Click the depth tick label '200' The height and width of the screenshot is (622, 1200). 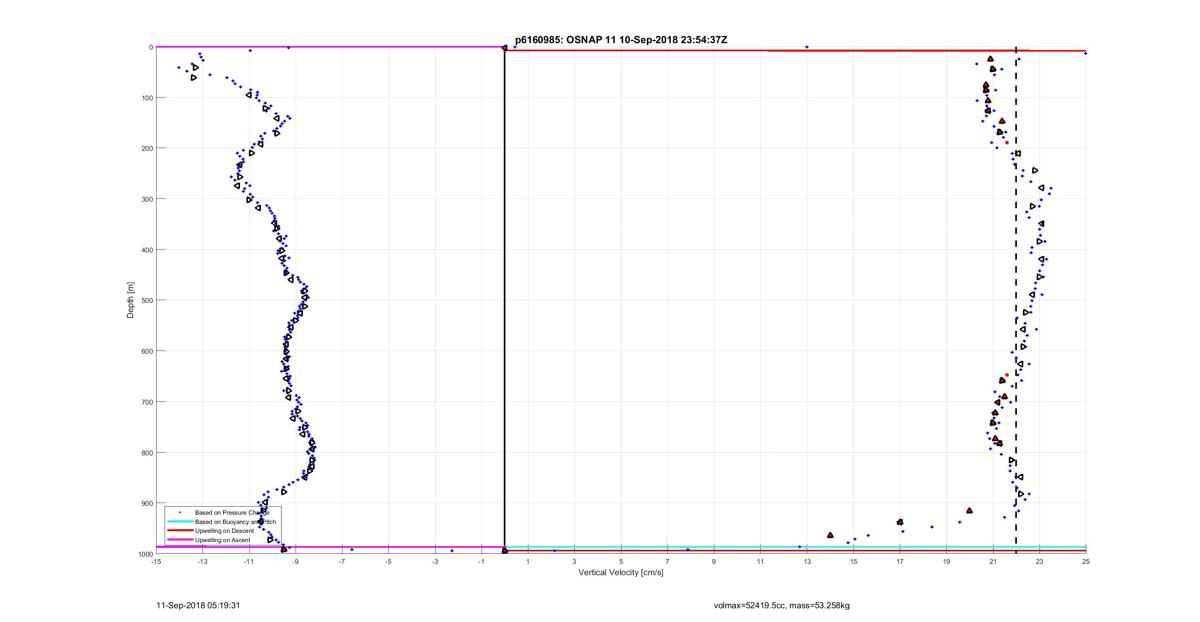[x=146, y=149]
